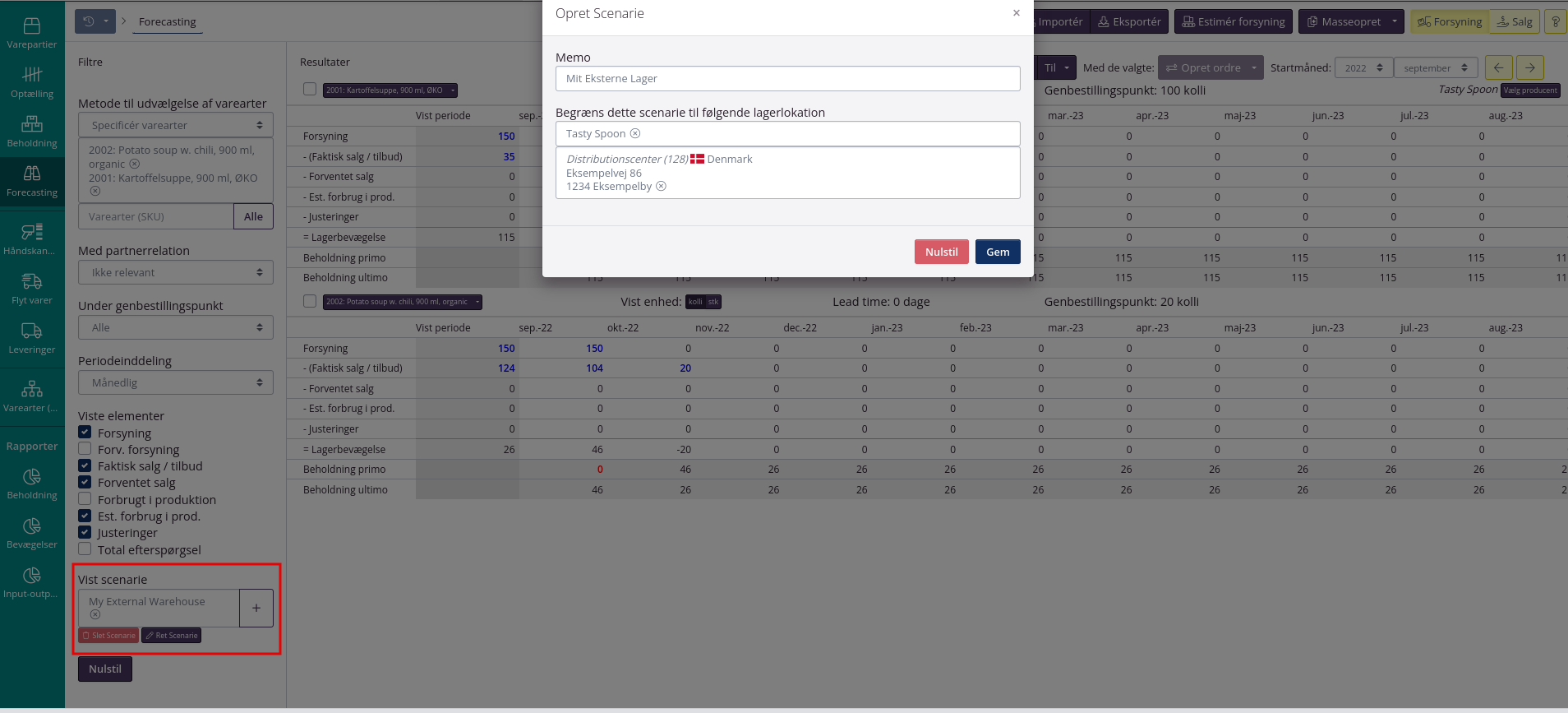Open Med partnerrelation dropdown
This screenshot has width=1568, height=713.
pos(176,272)
